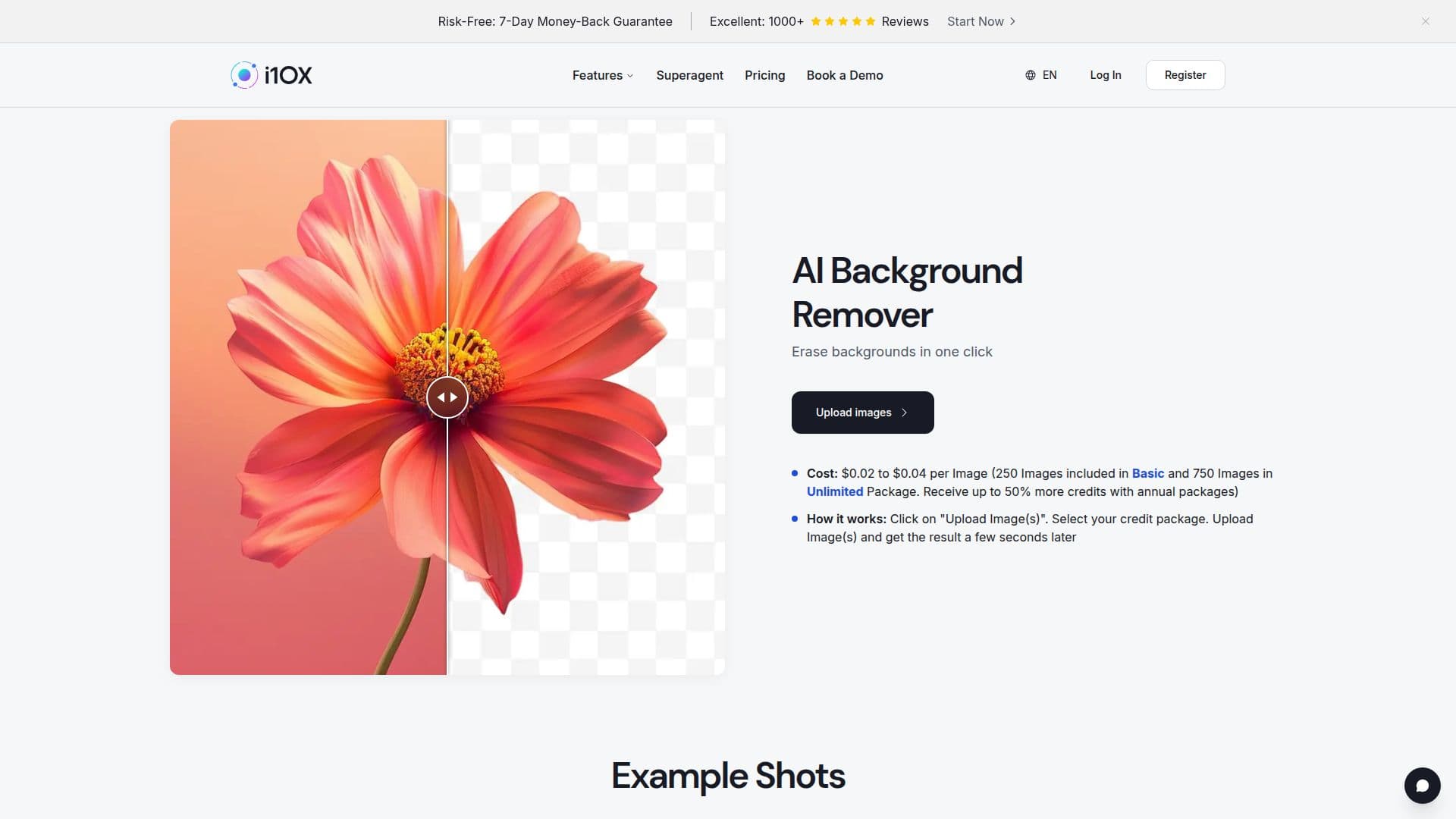Click the Register button
The width and height of the screenshot is (1456, 819).
[1185, 75]
